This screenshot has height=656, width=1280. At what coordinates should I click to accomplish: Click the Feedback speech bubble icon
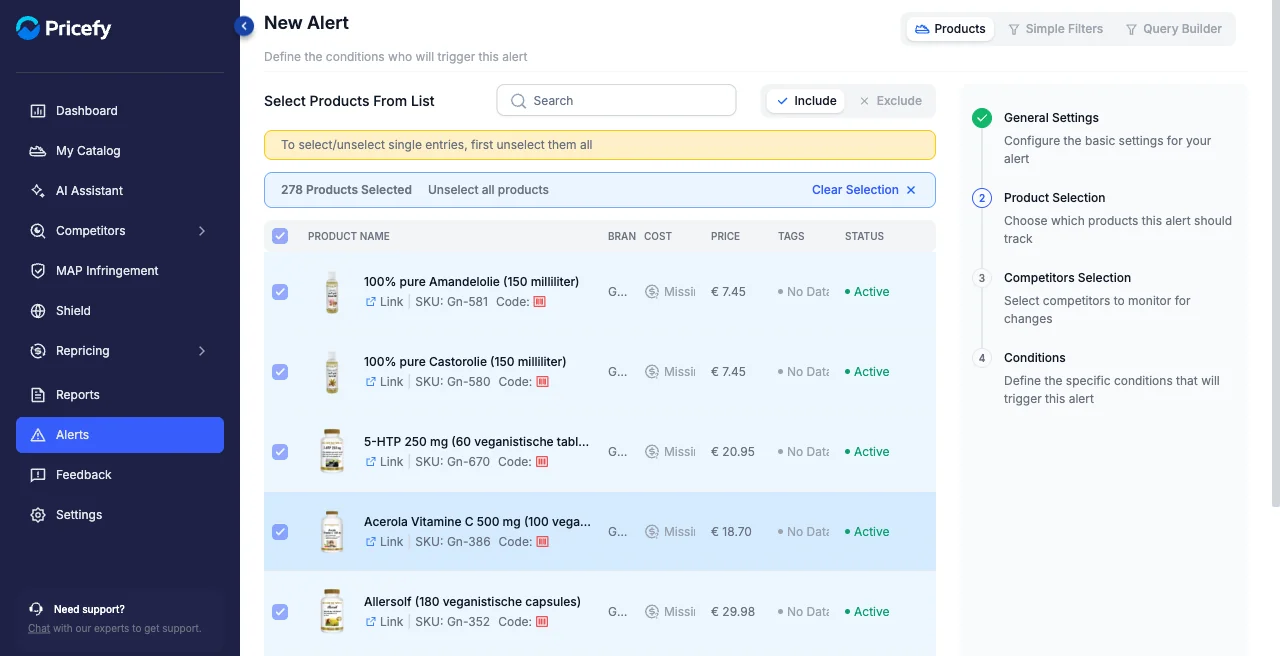pos(38,475)
